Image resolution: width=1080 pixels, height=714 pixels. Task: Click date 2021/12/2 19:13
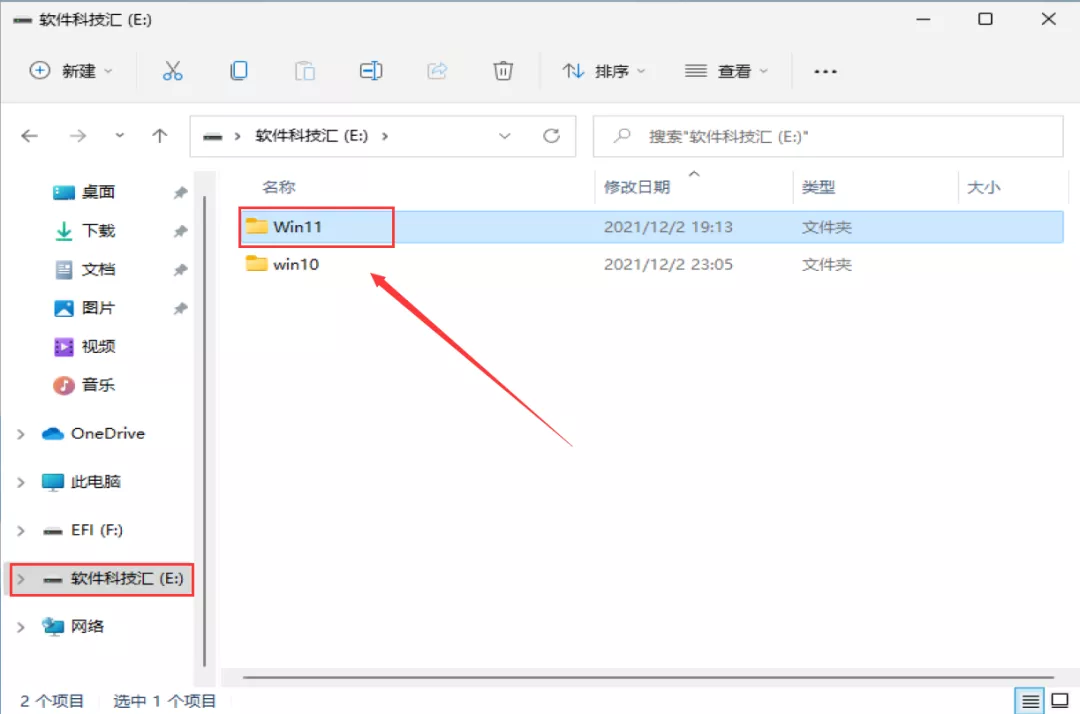tap(668, 227)
